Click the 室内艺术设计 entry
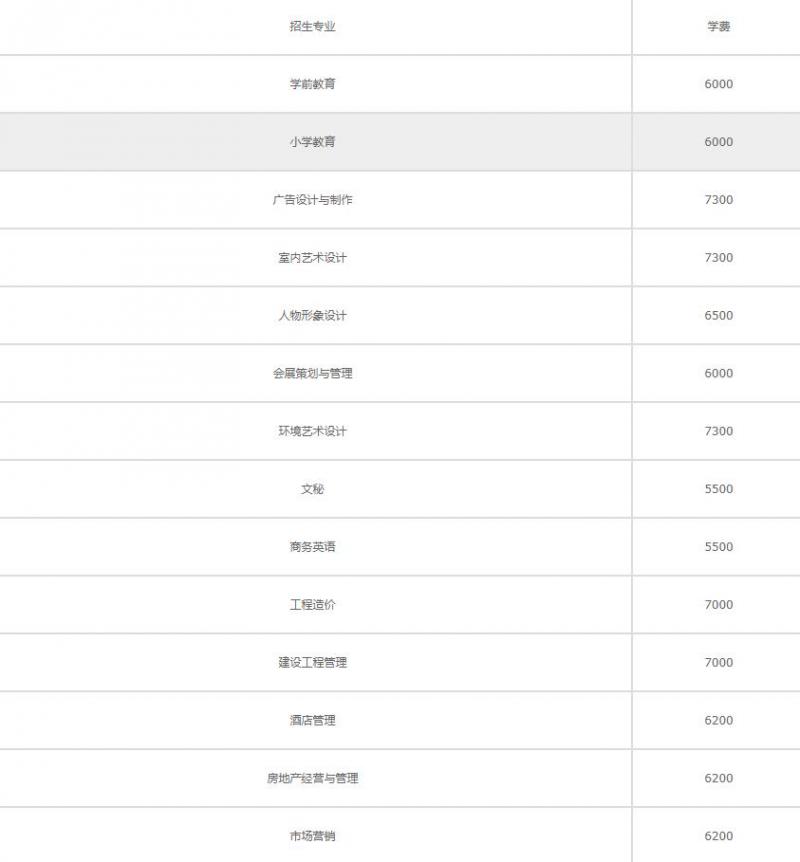The height and width of the screenshot is (862, 800). [313, 258]
